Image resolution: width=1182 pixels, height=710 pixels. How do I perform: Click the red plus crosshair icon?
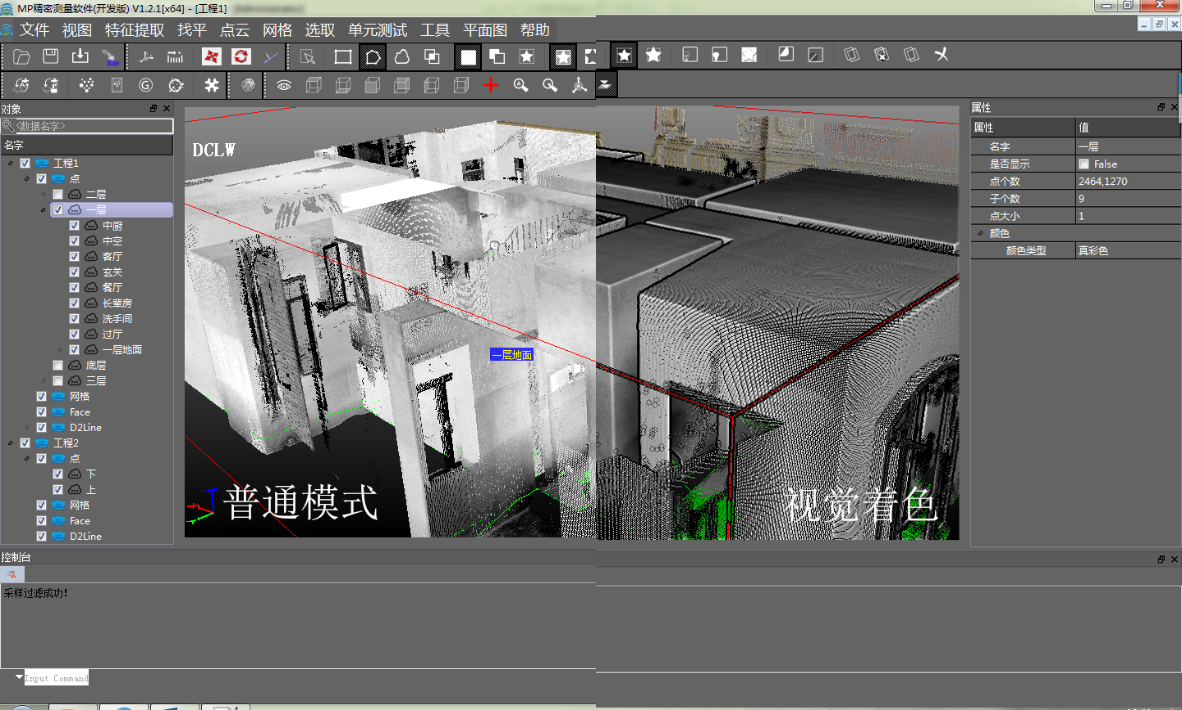tap(490, 86)
